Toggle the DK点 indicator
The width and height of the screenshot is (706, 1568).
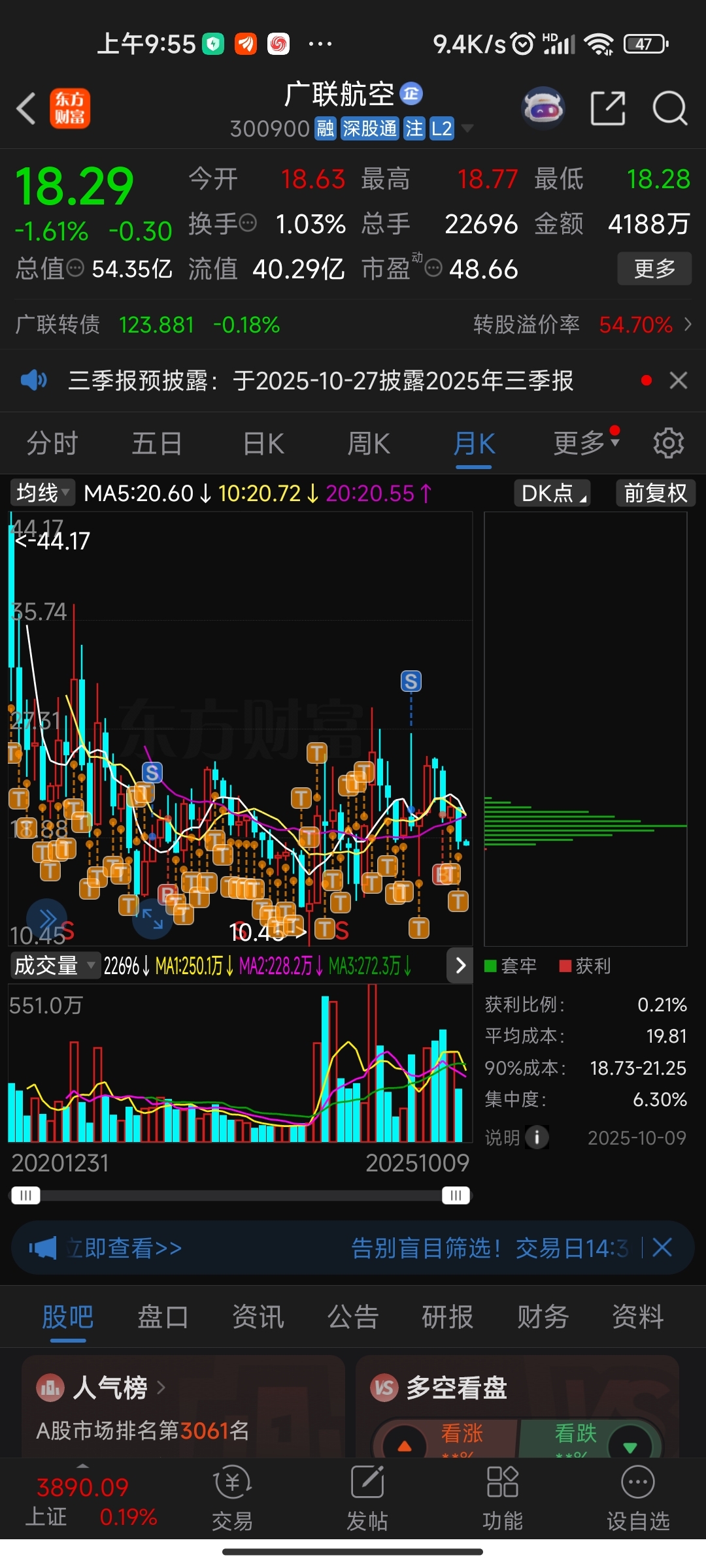coord(552,493)
